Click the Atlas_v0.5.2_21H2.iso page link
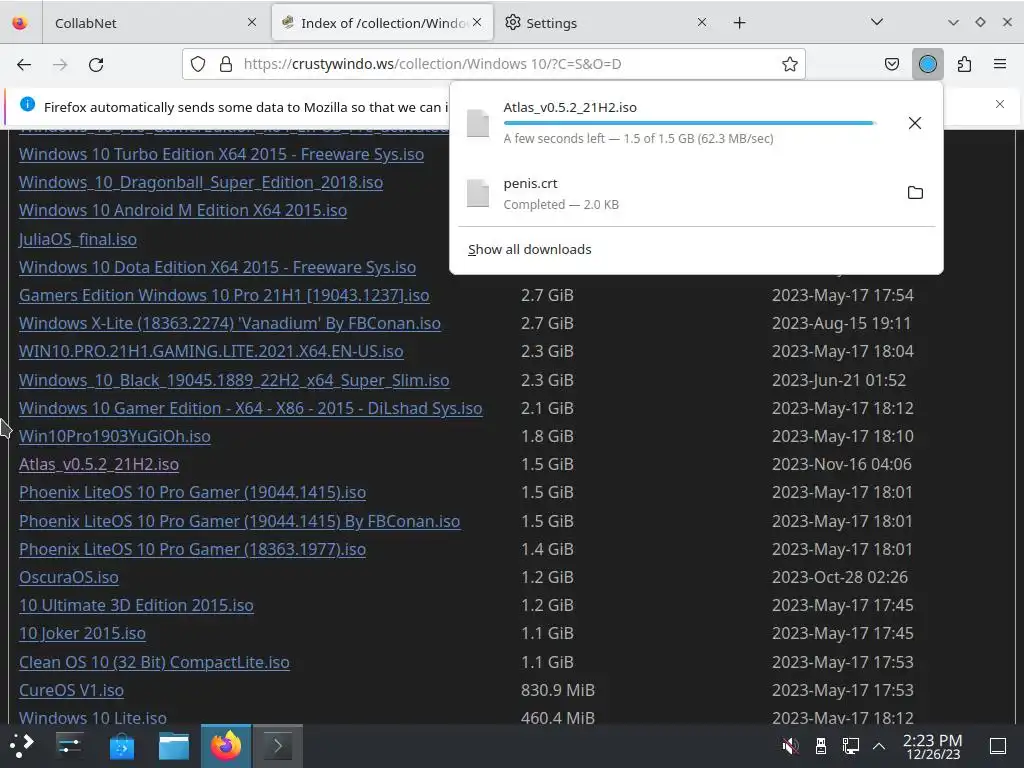 point(99,464)
